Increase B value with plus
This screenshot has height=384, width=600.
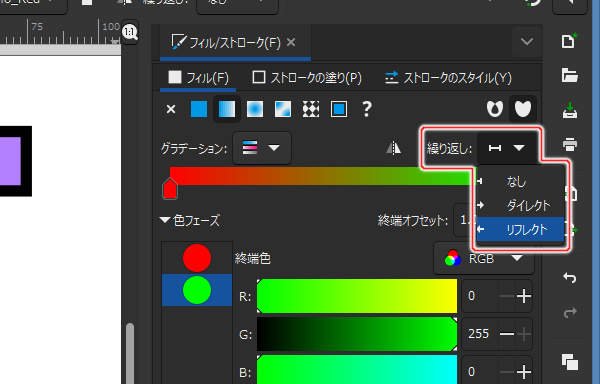click(x=524, y=371)
